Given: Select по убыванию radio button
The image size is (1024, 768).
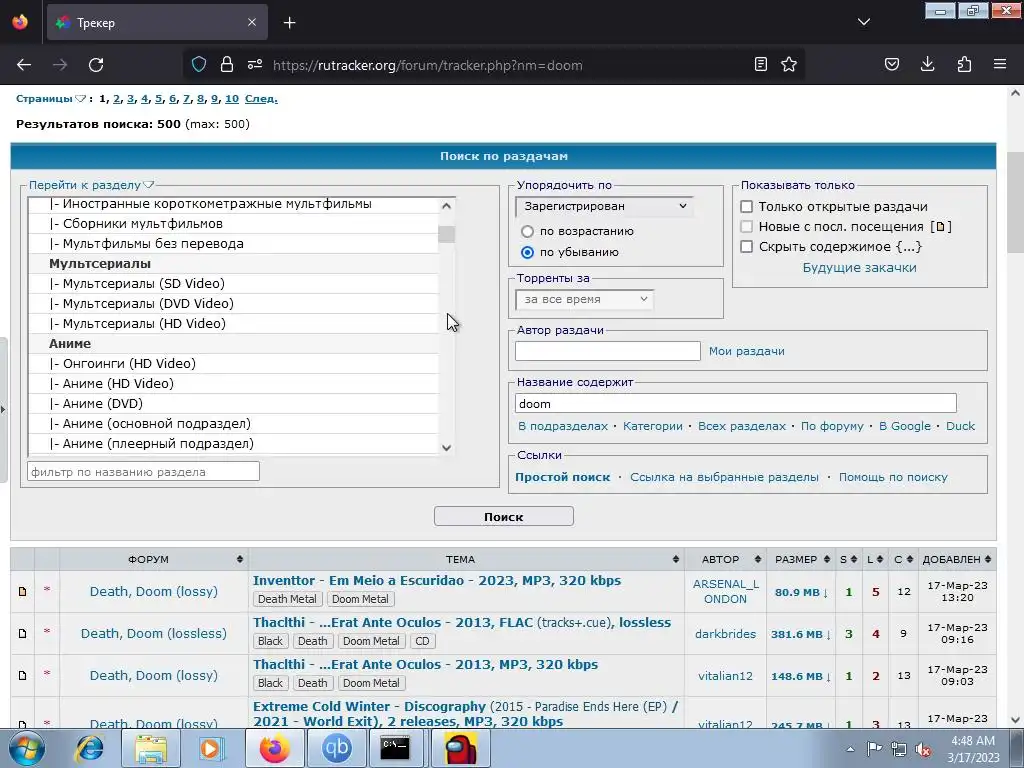Looking at the screenshot, I should (527, 252).
